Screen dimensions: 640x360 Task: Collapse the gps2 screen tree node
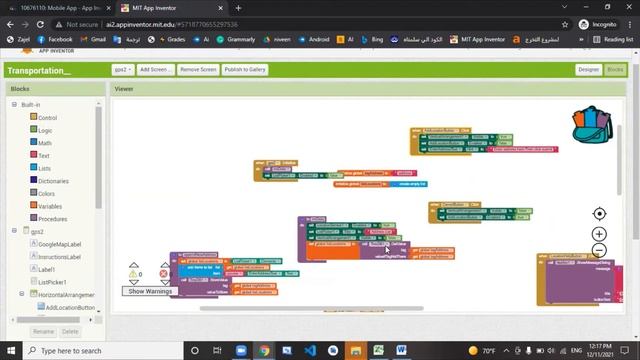coord(14,231)
